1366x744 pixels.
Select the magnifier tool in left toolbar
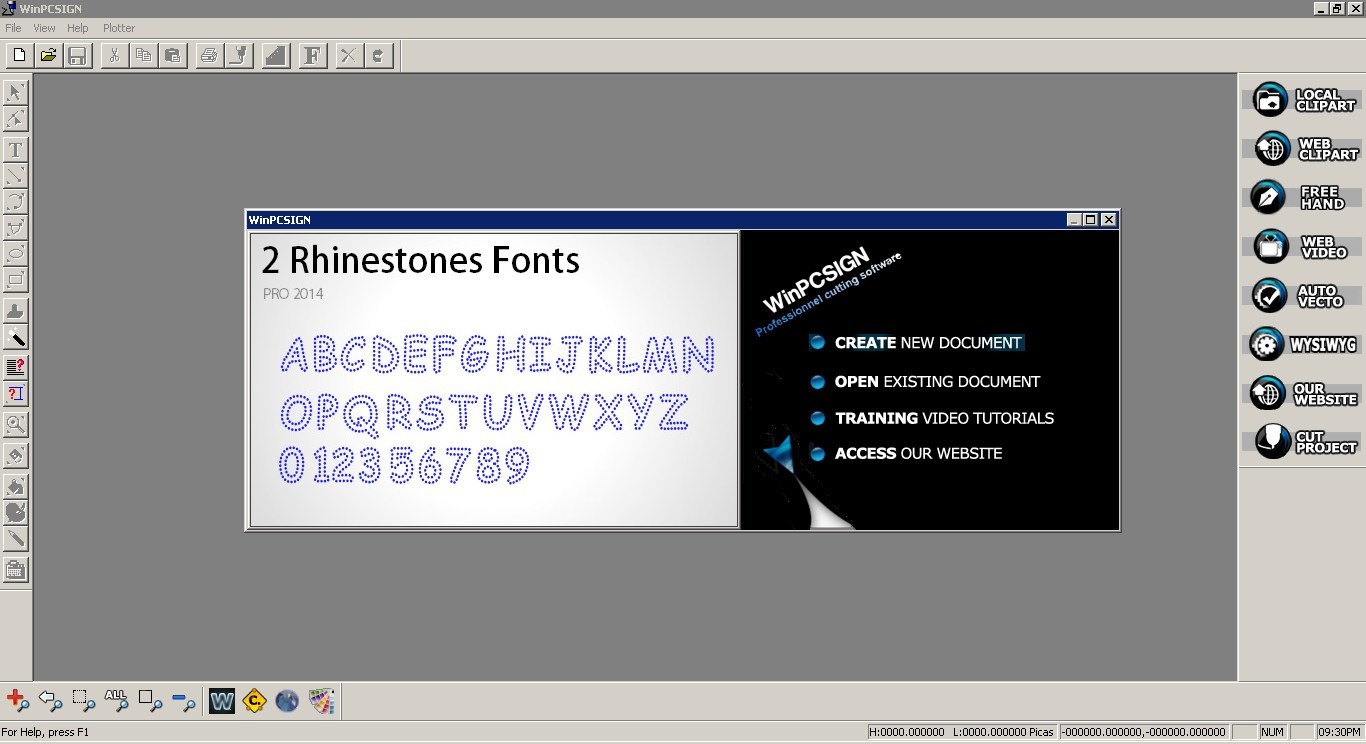tap(15, 425)
